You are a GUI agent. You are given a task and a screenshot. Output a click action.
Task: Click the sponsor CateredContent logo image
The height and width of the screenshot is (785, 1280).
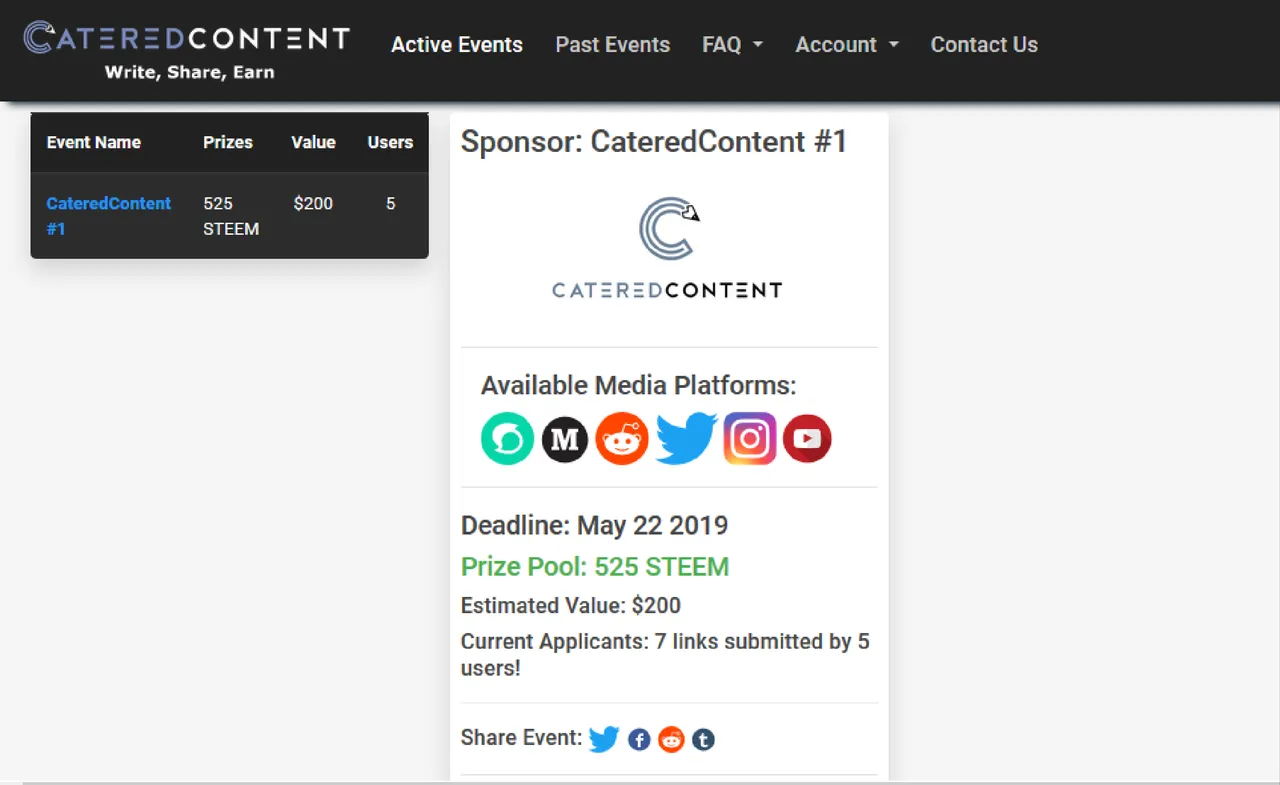[x=667, y=248]
